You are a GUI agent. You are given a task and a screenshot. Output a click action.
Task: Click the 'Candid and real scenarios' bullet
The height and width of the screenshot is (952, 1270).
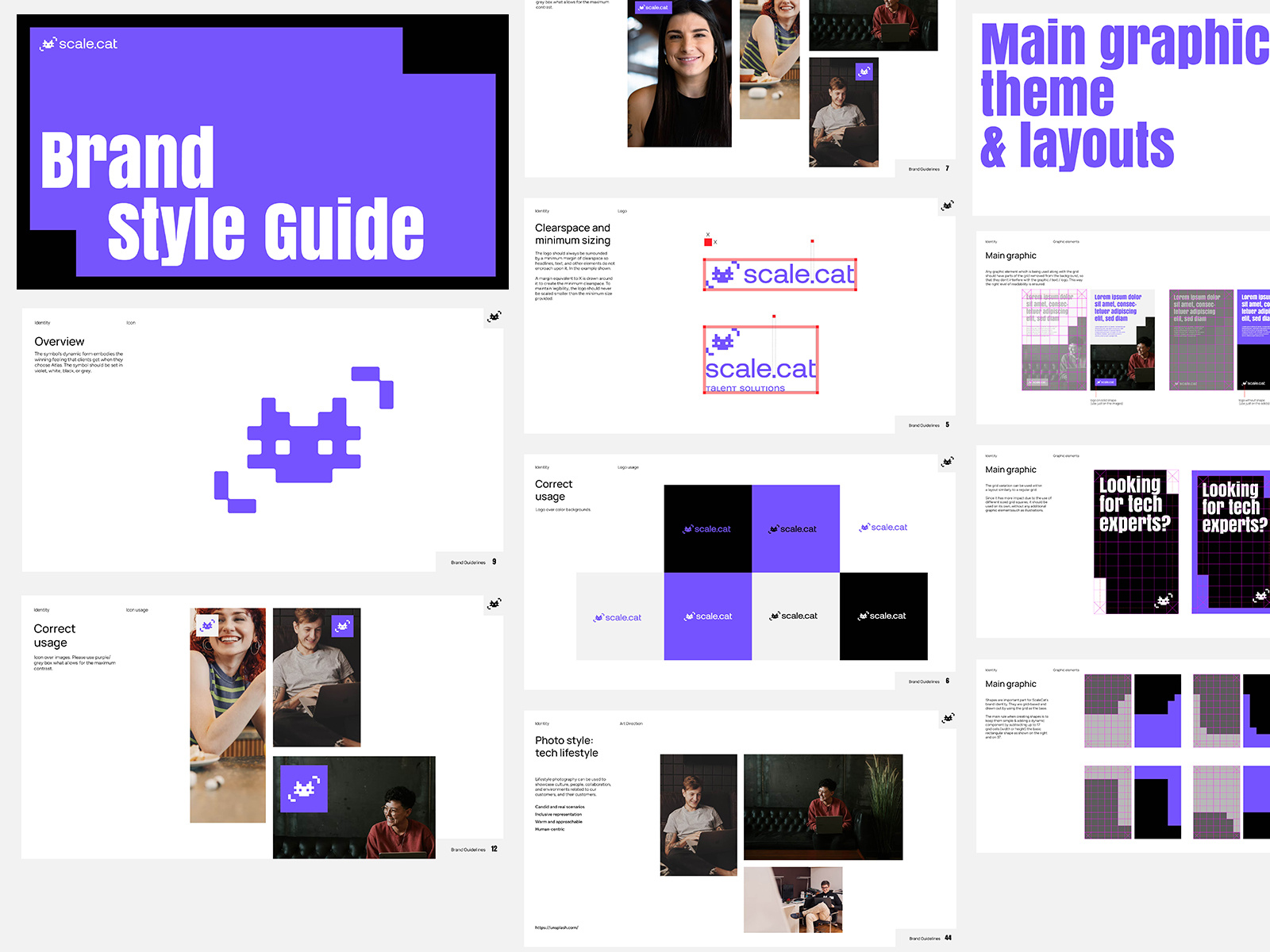pos(560,807)
